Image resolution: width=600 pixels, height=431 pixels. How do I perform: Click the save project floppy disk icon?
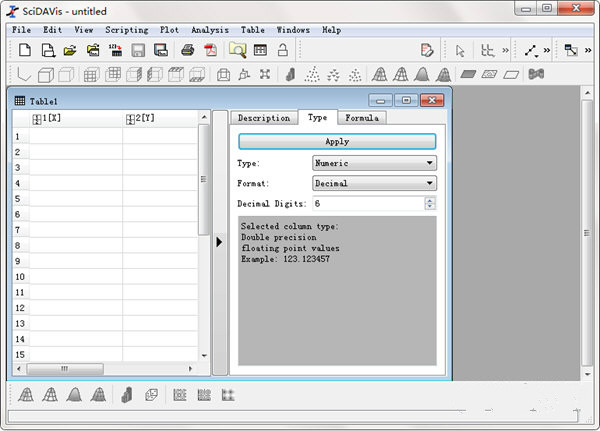pyautogui.click(x=138, y=50)
